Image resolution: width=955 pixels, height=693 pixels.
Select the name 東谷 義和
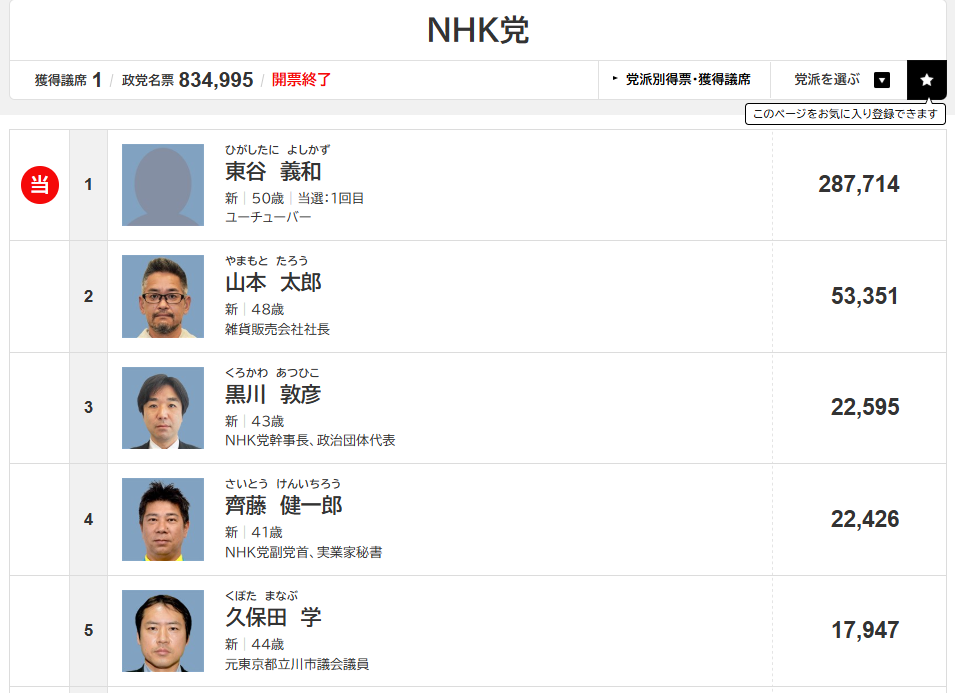(273, 172)
